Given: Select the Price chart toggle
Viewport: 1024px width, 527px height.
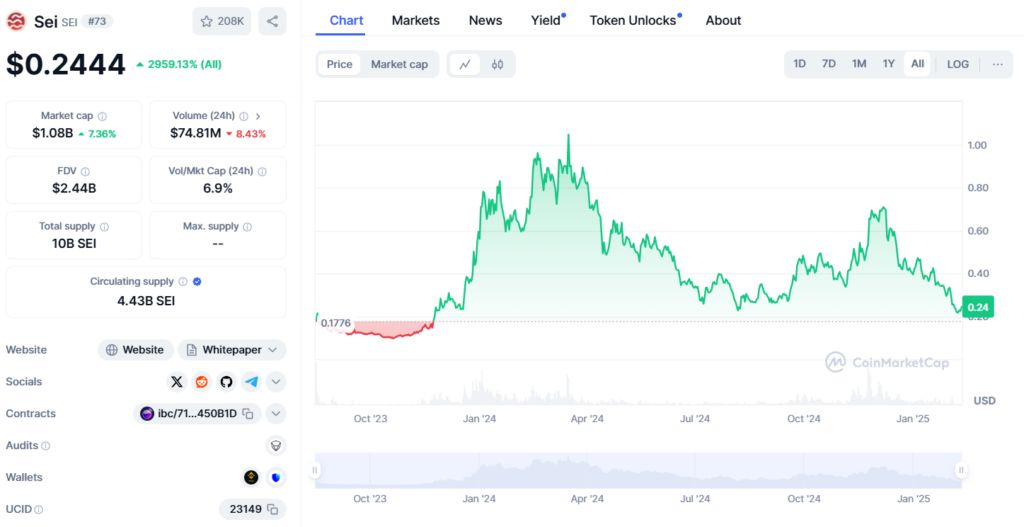Looking at the screenshot, I should pyautogui.click(x=340, y=64).
